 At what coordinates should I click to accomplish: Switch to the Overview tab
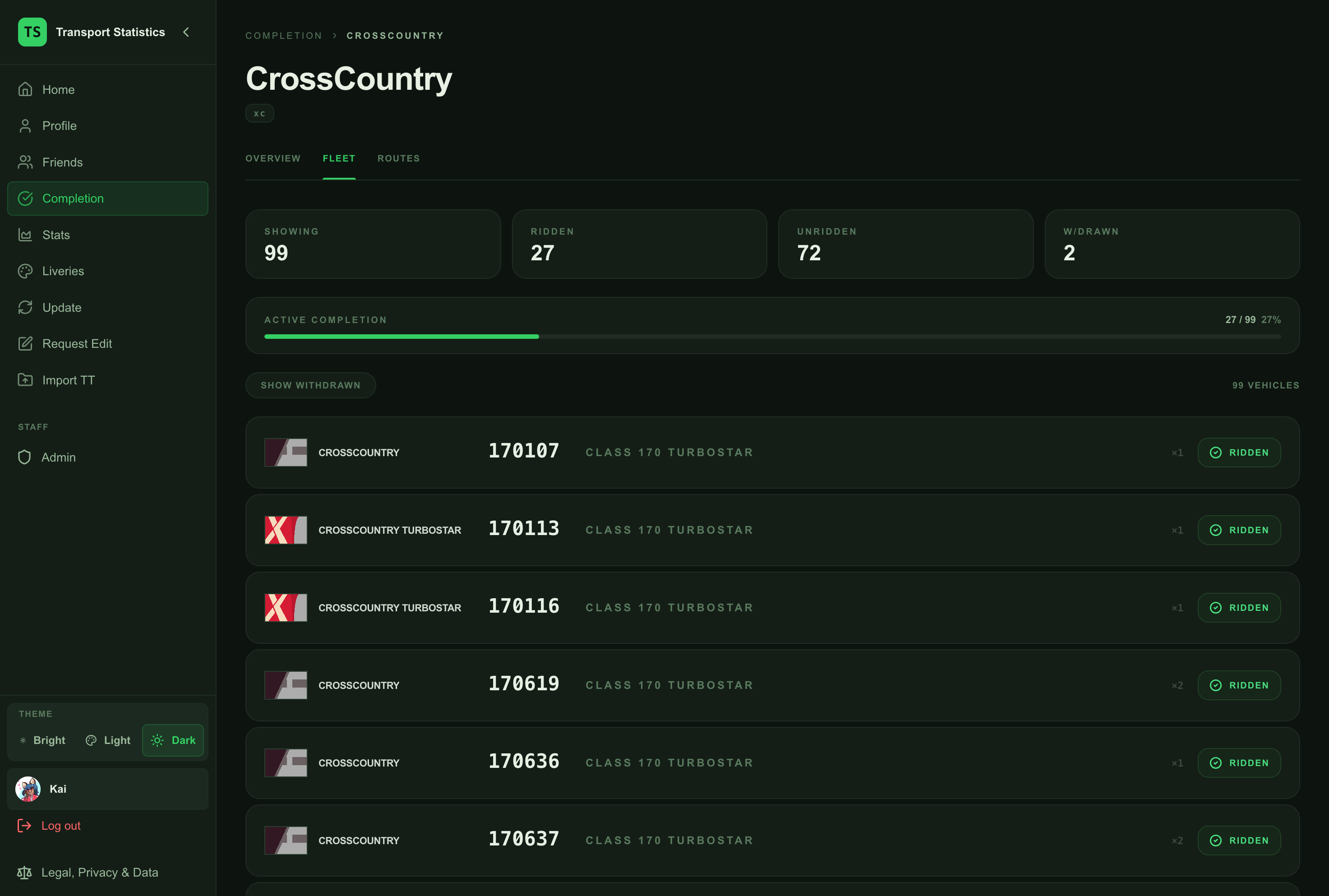pyautogui.click(x=273, y=158)
